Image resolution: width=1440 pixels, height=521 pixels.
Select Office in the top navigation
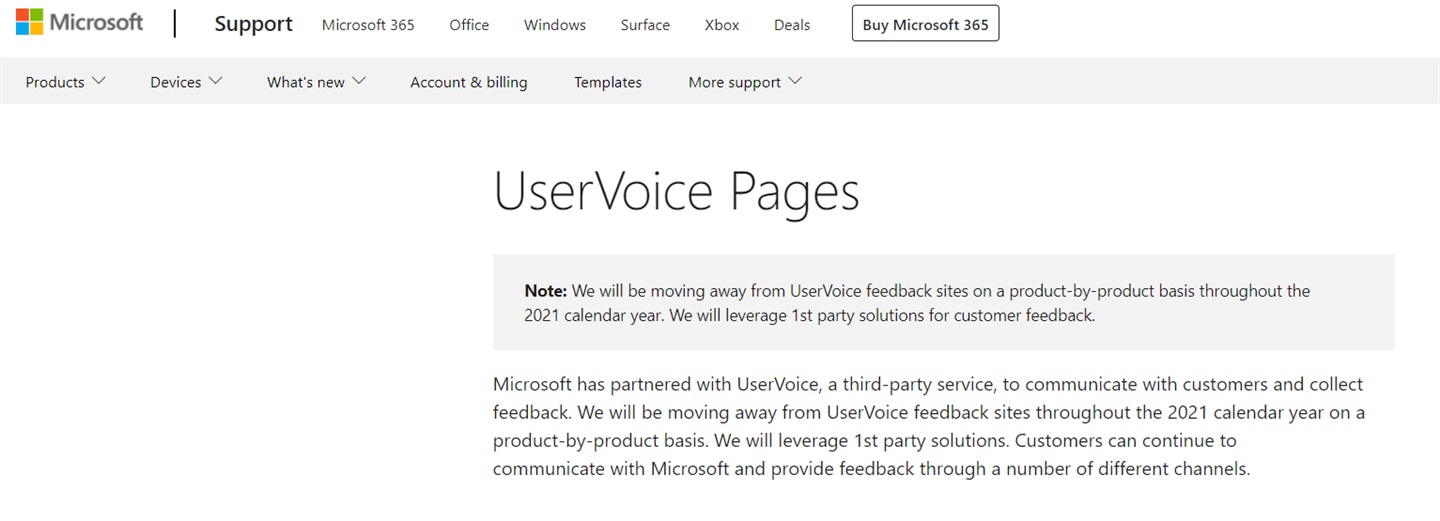tap(469, 25)
